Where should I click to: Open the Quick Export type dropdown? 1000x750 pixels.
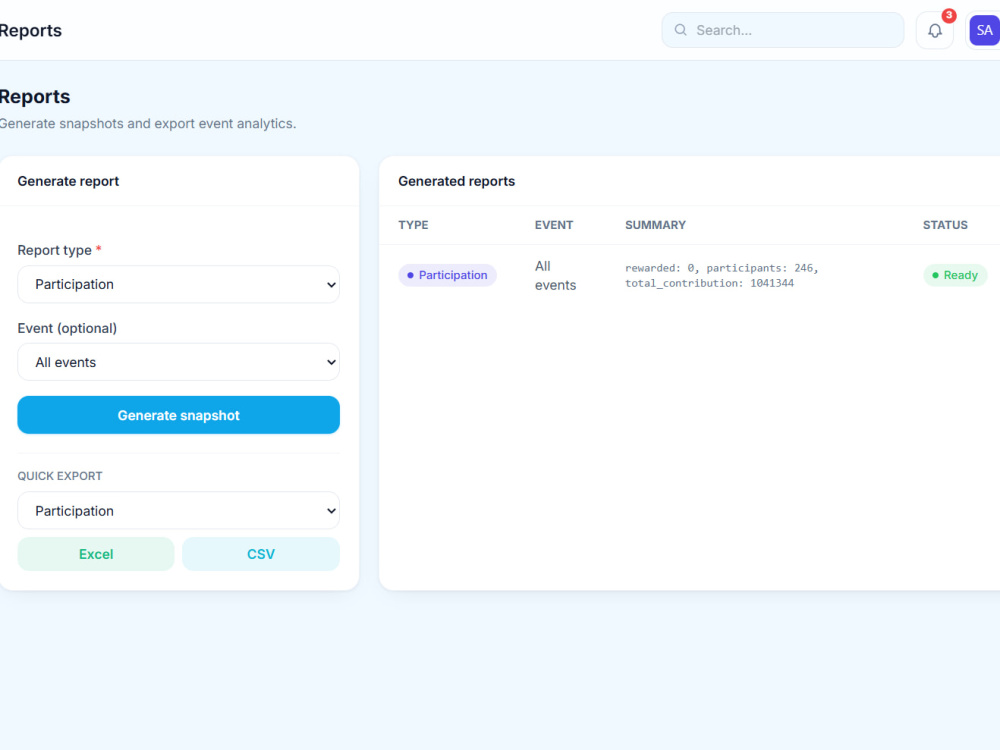179,511
